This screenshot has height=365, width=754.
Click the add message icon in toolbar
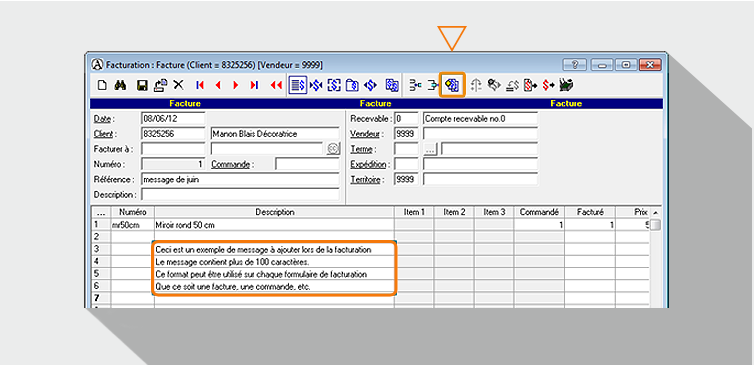click(452, 86)
